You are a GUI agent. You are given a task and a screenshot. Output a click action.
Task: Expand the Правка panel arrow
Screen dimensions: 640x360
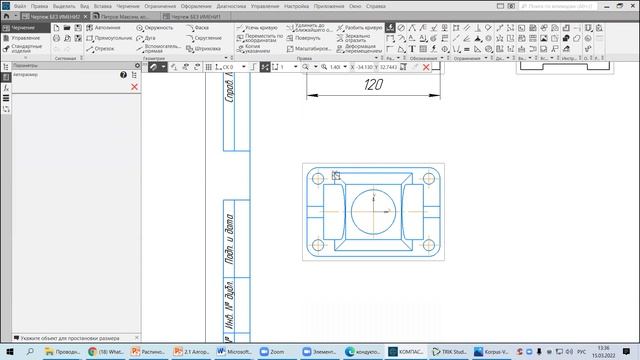(376, 58)
